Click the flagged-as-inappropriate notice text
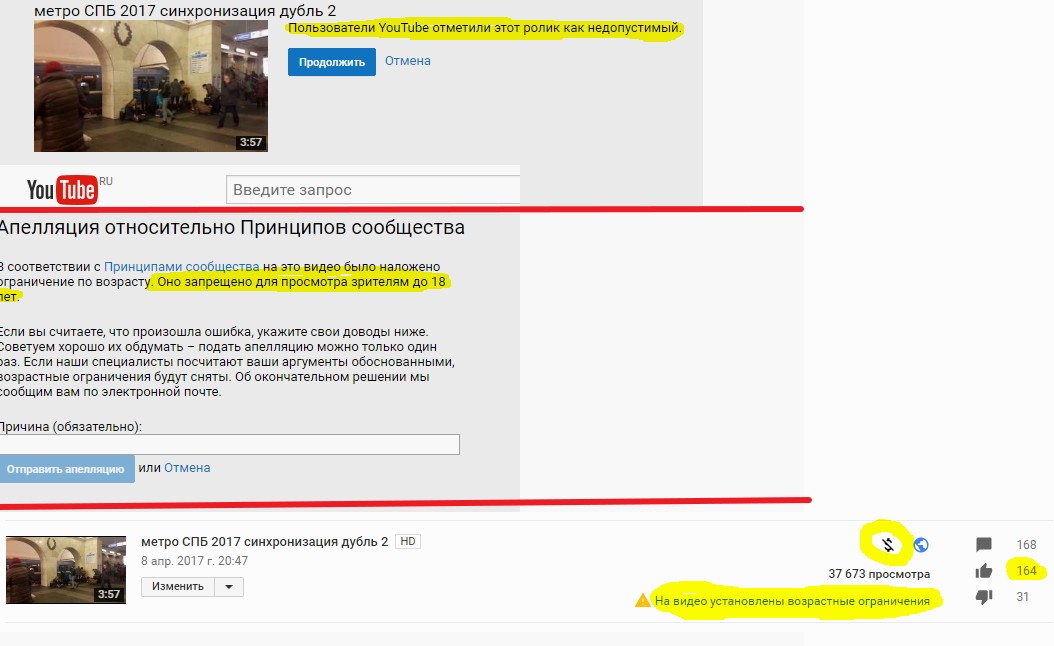This screenshot has width=1054, height=646. [485, 28]
